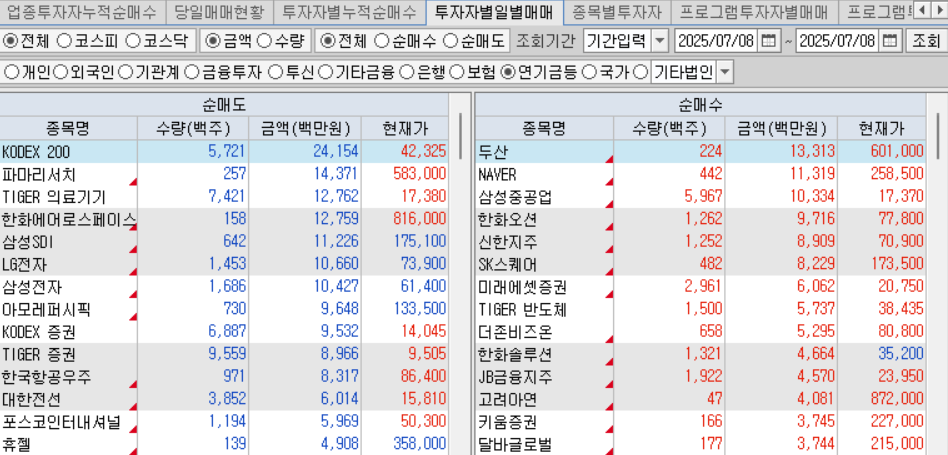Image resolution: width=948 pixels, height=455 pixels.
Task: Click the 조회 search button
Action: [926, 41]
